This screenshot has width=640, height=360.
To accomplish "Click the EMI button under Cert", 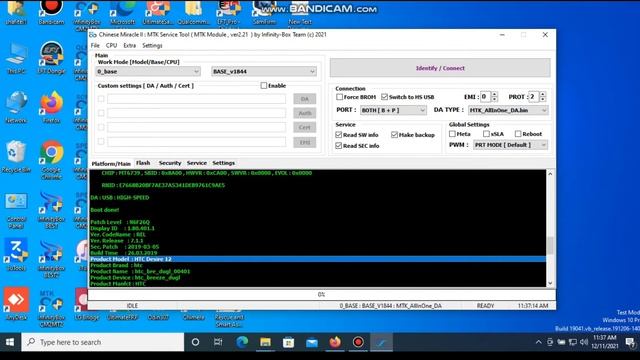I will [x=304, y=142].
